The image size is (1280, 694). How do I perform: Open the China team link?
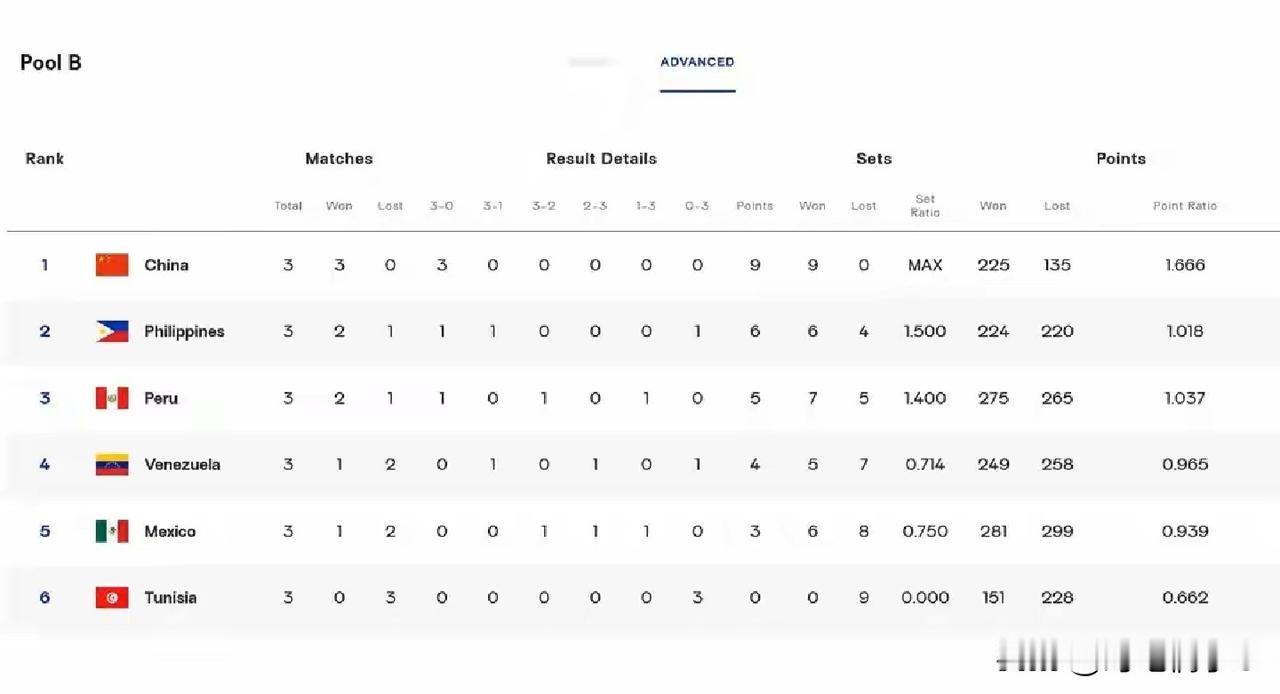(166, 265)
